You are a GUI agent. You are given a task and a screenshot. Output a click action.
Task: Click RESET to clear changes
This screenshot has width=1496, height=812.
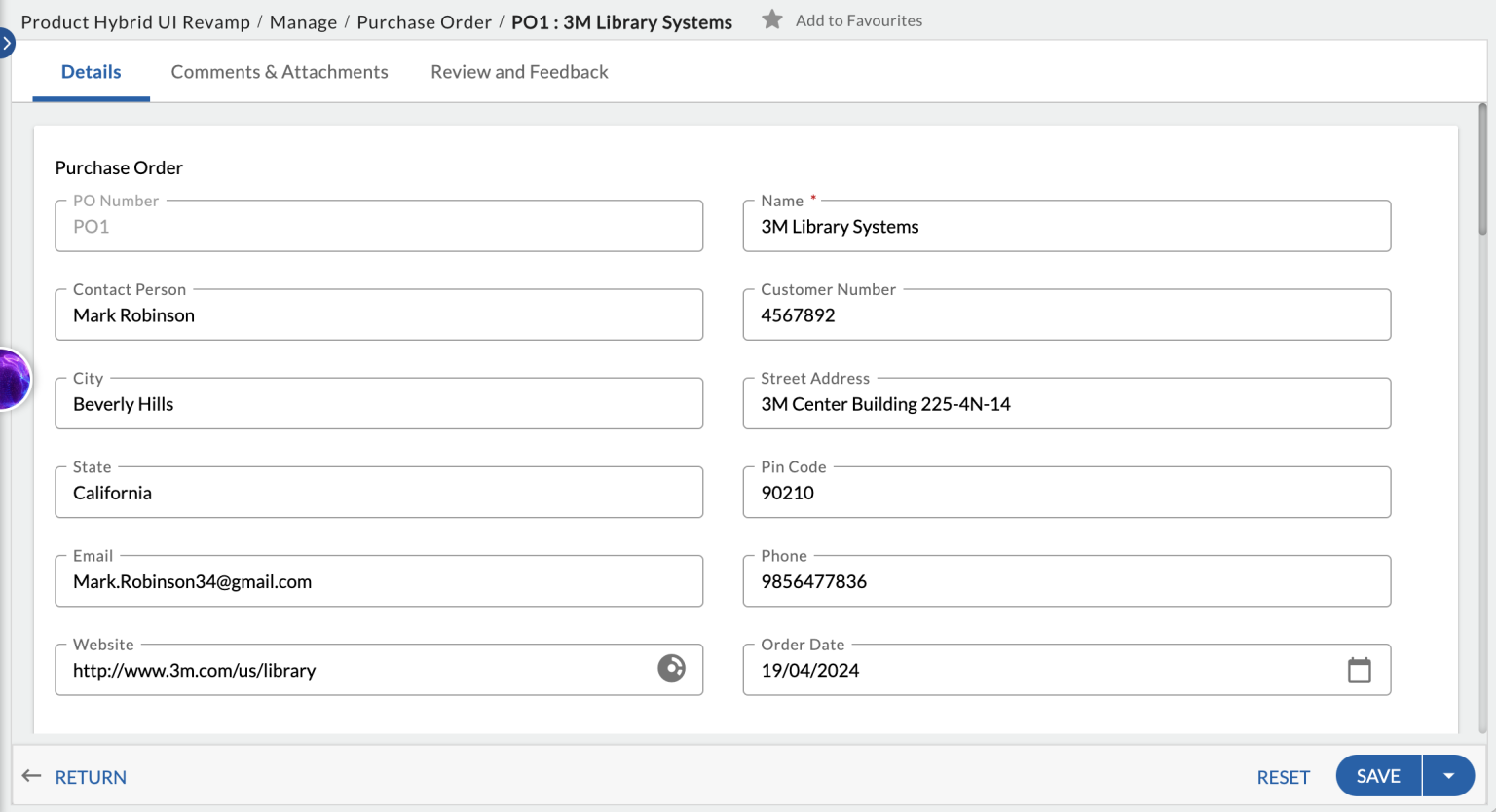[1283, 776]
